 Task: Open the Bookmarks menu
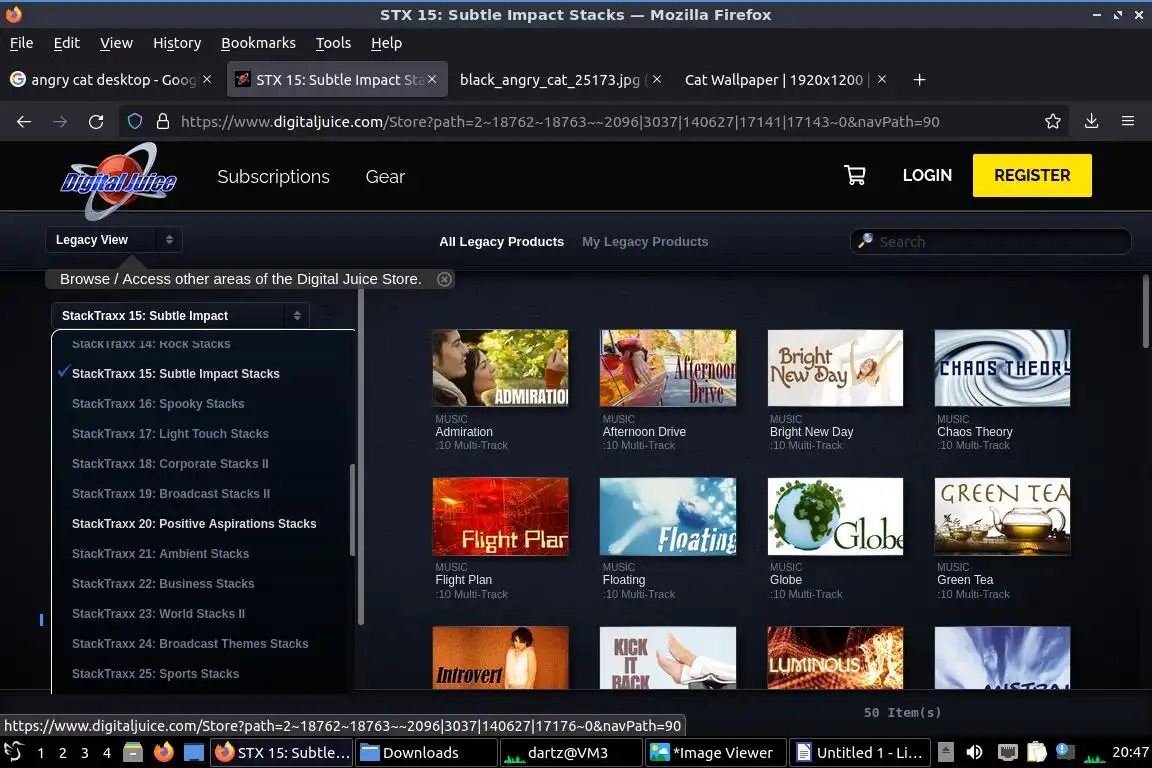click(x=258, y=43)
